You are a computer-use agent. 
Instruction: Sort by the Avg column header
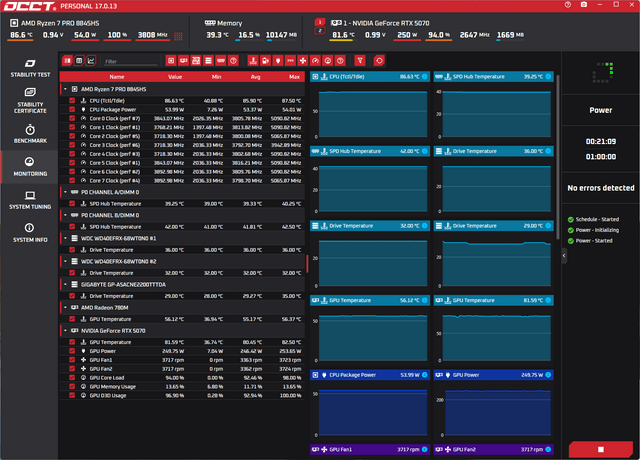point(256,77)
